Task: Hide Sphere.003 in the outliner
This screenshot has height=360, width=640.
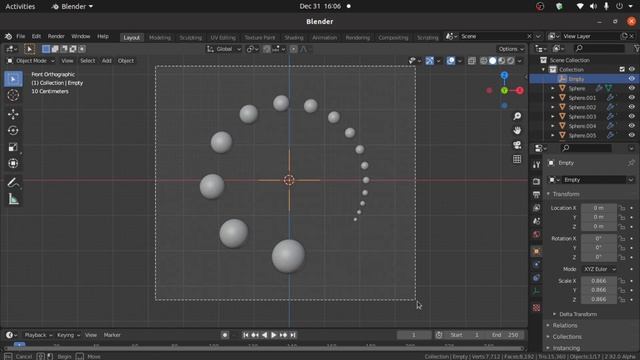Action: (x=631, y=116)
